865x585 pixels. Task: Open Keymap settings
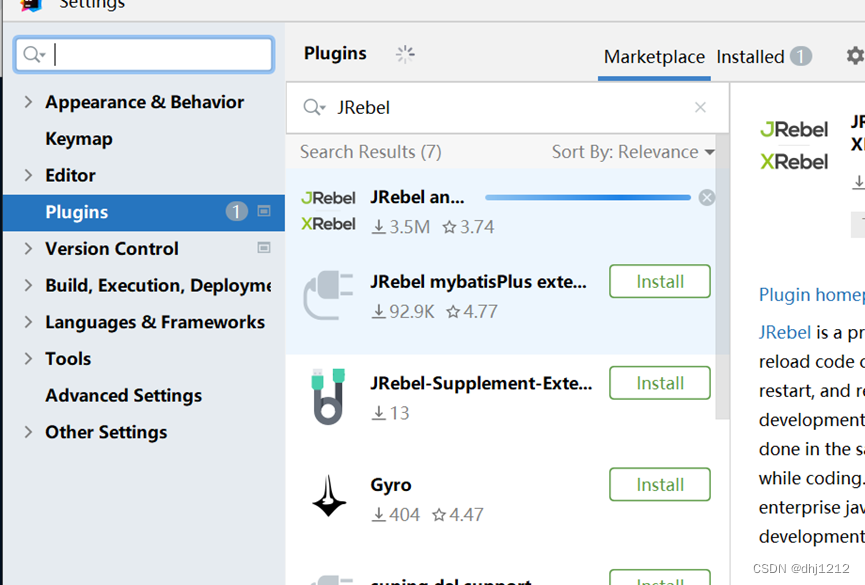(x=79, y=139)
